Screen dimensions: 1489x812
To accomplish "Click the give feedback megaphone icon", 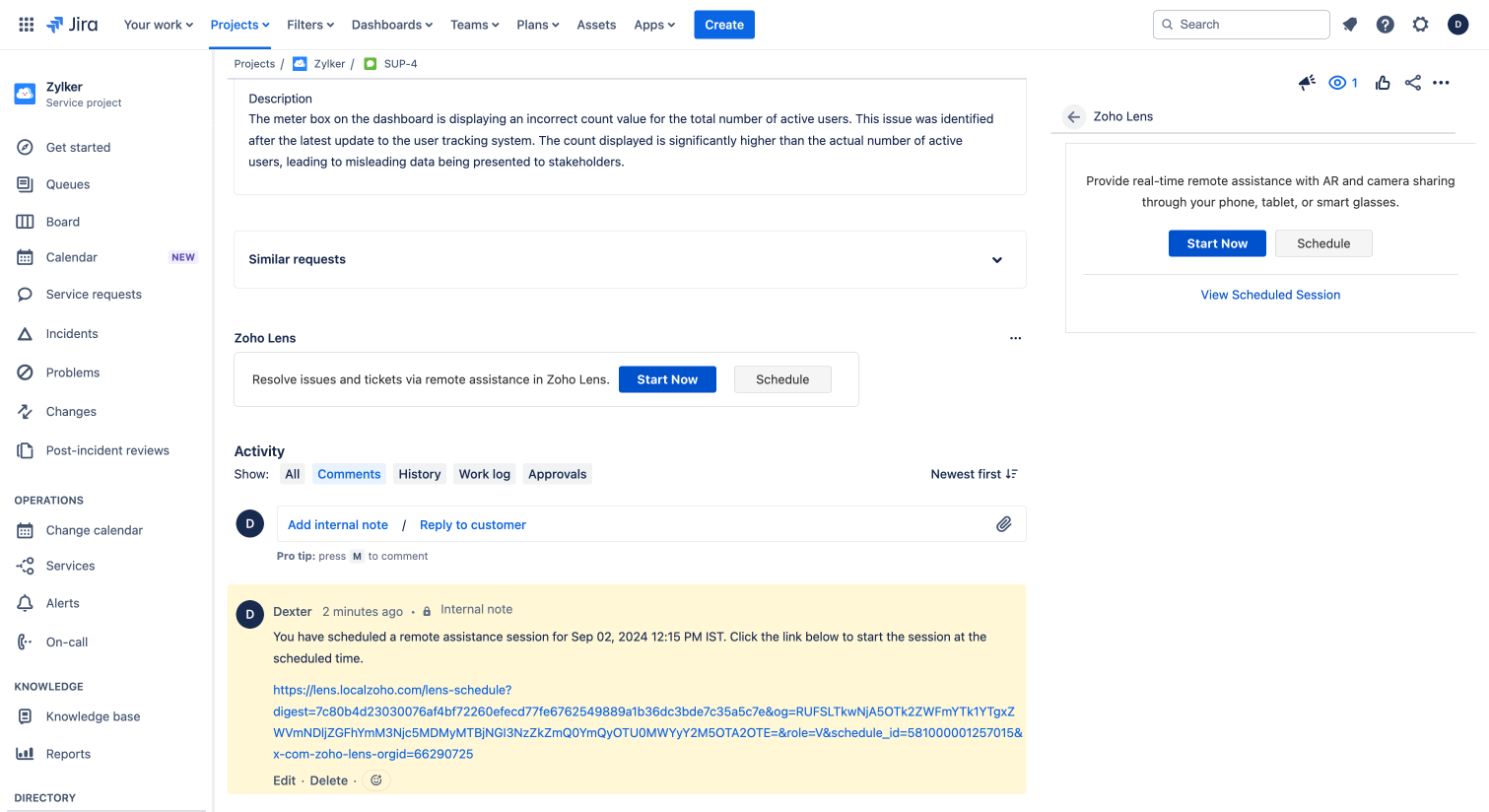I will click(1308, 83).
